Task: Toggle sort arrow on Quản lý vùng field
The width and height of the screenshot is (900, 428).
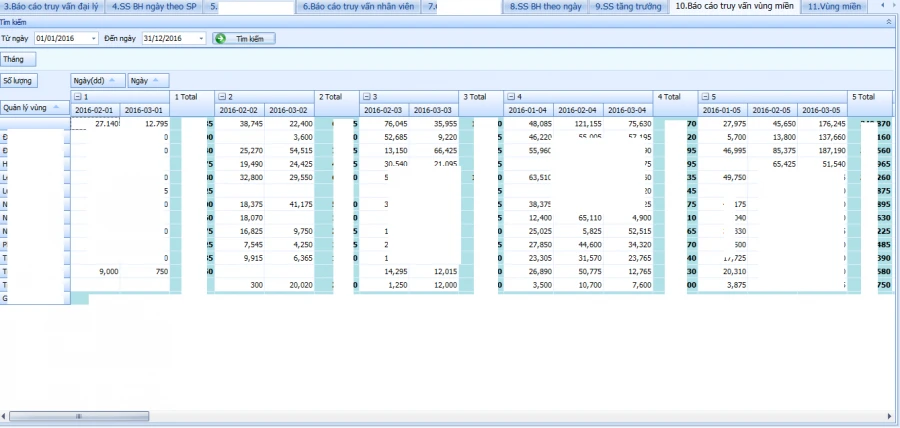Action: click(x=57, y=107)
